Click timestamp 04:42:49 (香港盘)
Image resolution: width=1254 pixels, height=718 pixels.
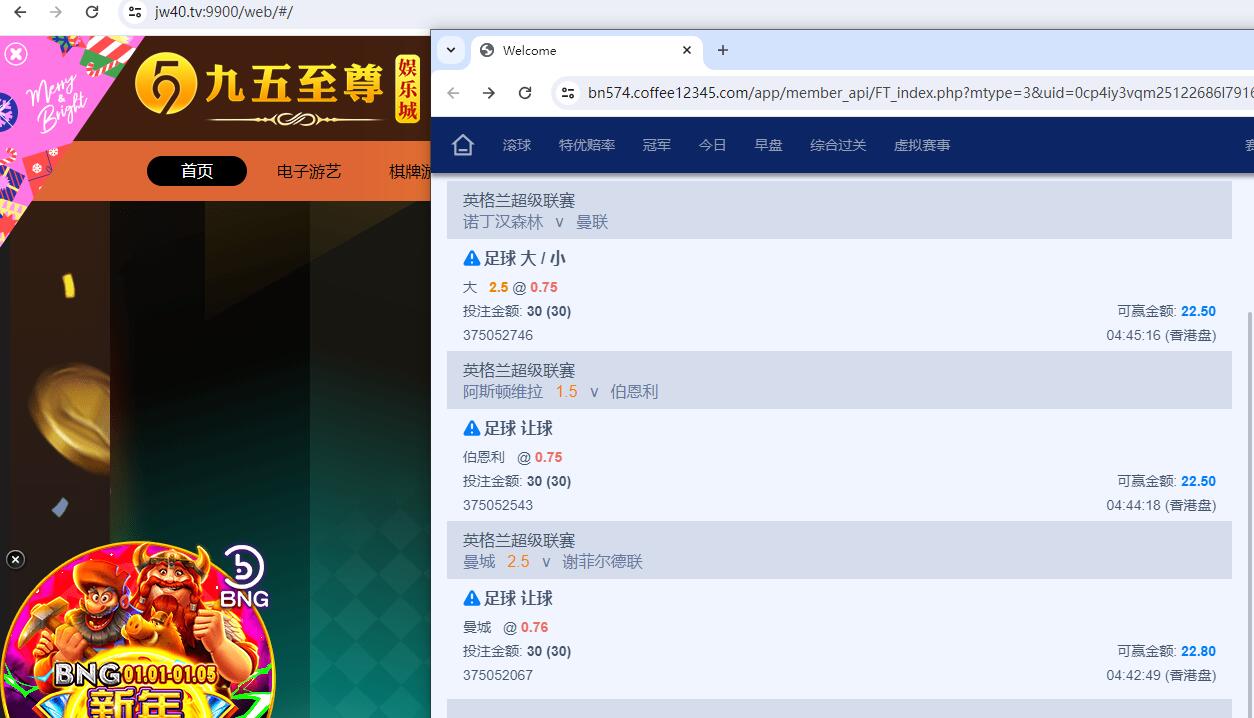[1161, 675]
